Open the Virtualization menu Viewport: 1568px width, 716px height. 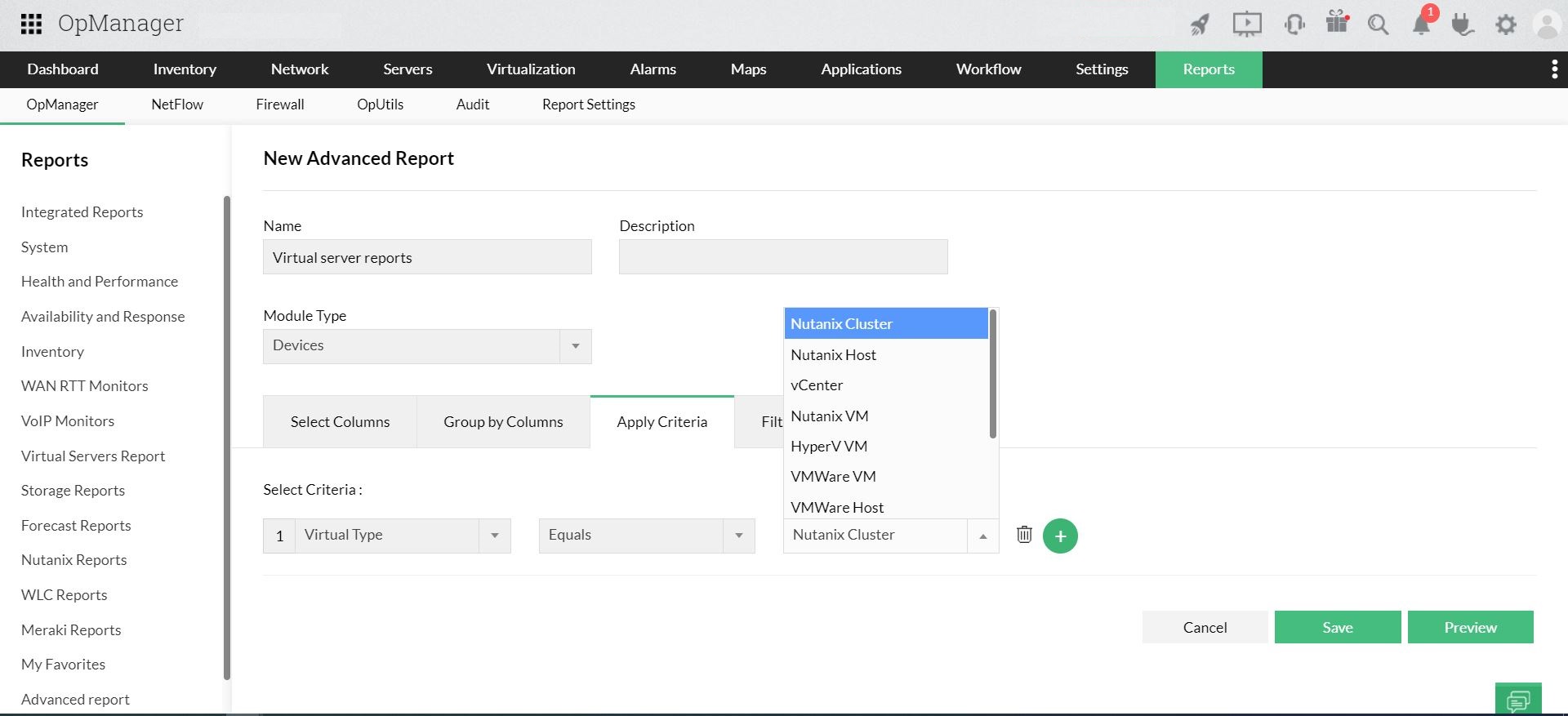[x=531, y=69]
